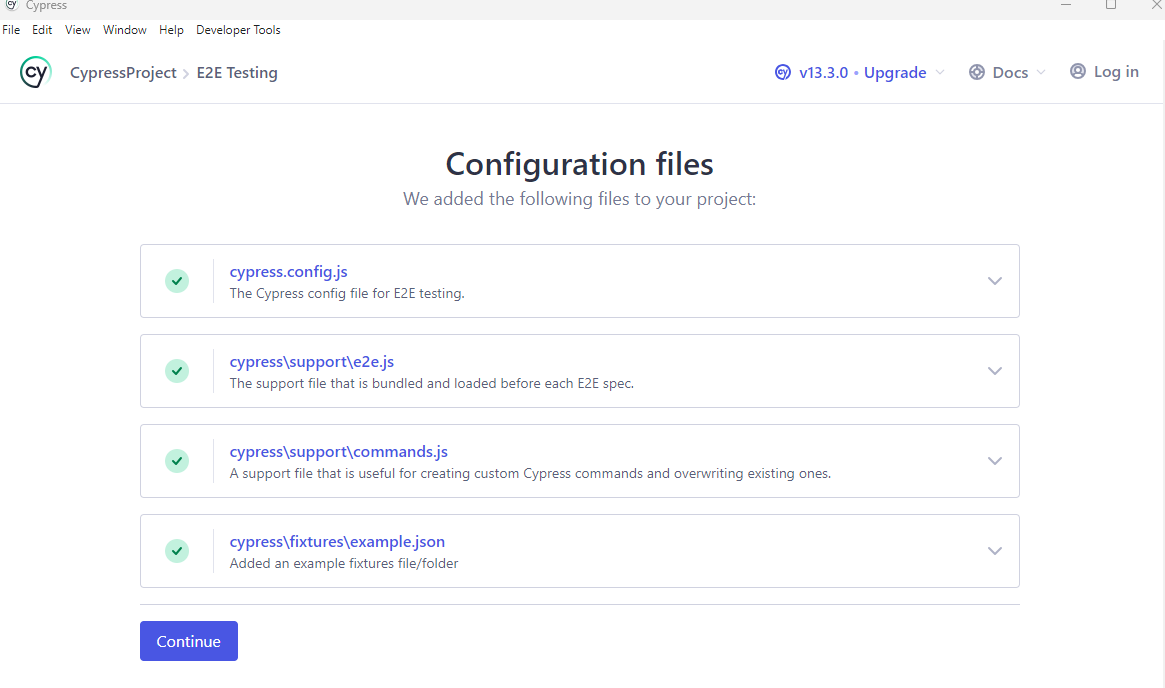1165x688 pixels.
Task: Click the green checkmark for cypress.config.js
Action: click(x=177, y=281)
